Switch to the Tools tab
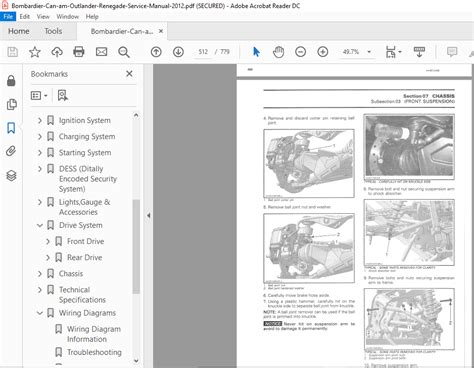 click(53, 31)
